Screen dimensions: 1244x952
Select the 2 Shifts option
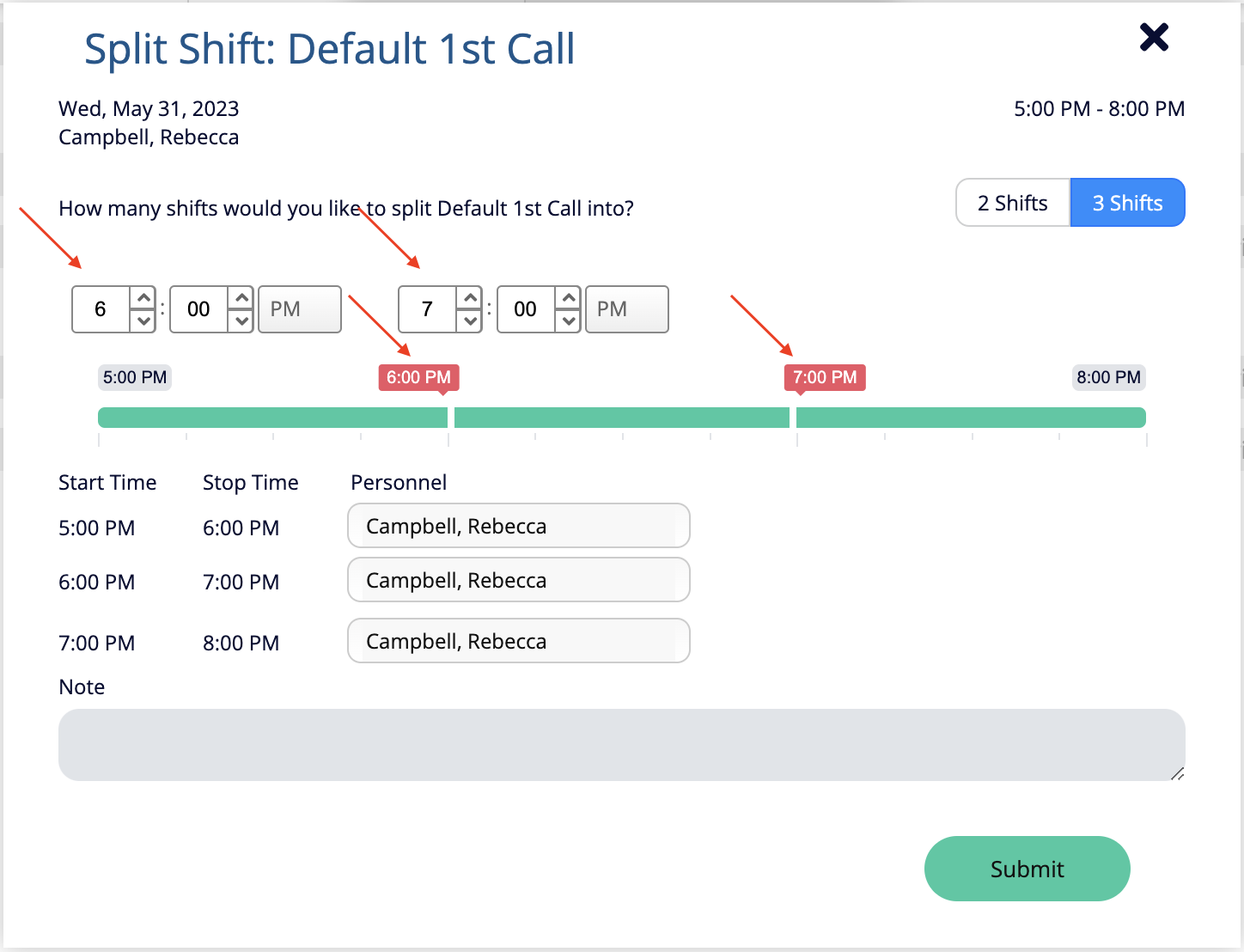pos(1012,203)
